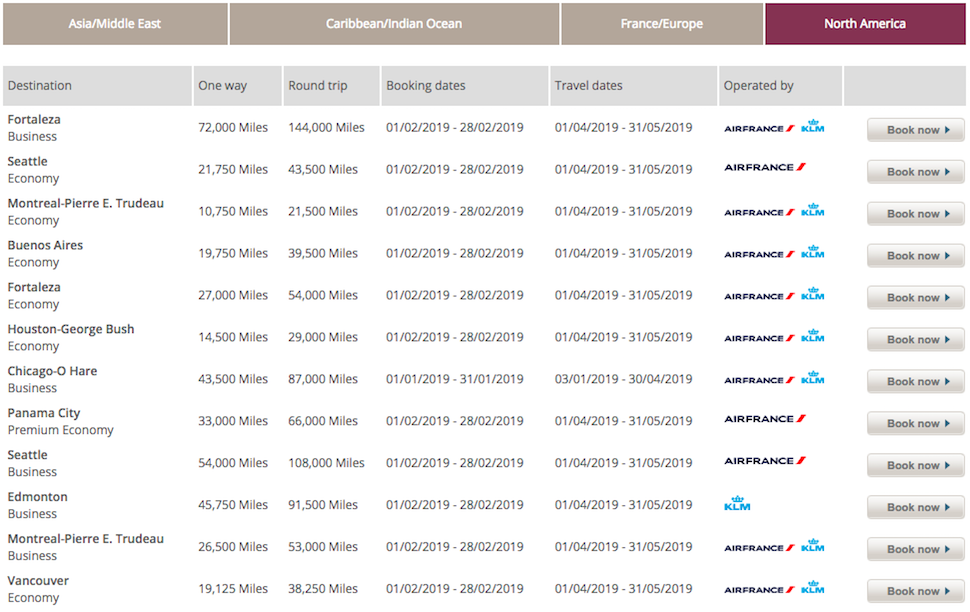Book now for Montreal-Pierre E. Trudeau Economy
970x612 pixels.
pos(916,214)
